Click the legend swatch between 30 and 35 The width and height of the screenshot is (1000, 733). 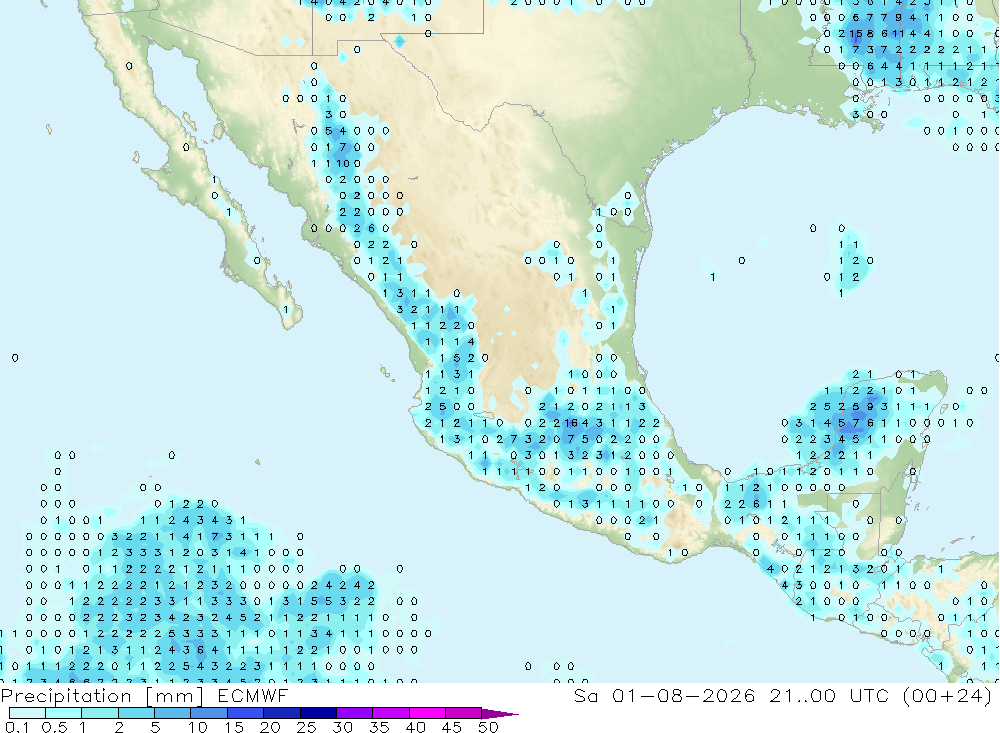355,713
